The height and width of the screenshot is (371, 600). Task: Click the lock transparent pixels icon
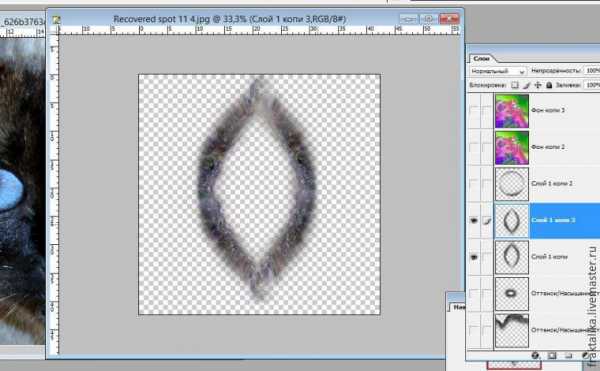tap(515, 85)
